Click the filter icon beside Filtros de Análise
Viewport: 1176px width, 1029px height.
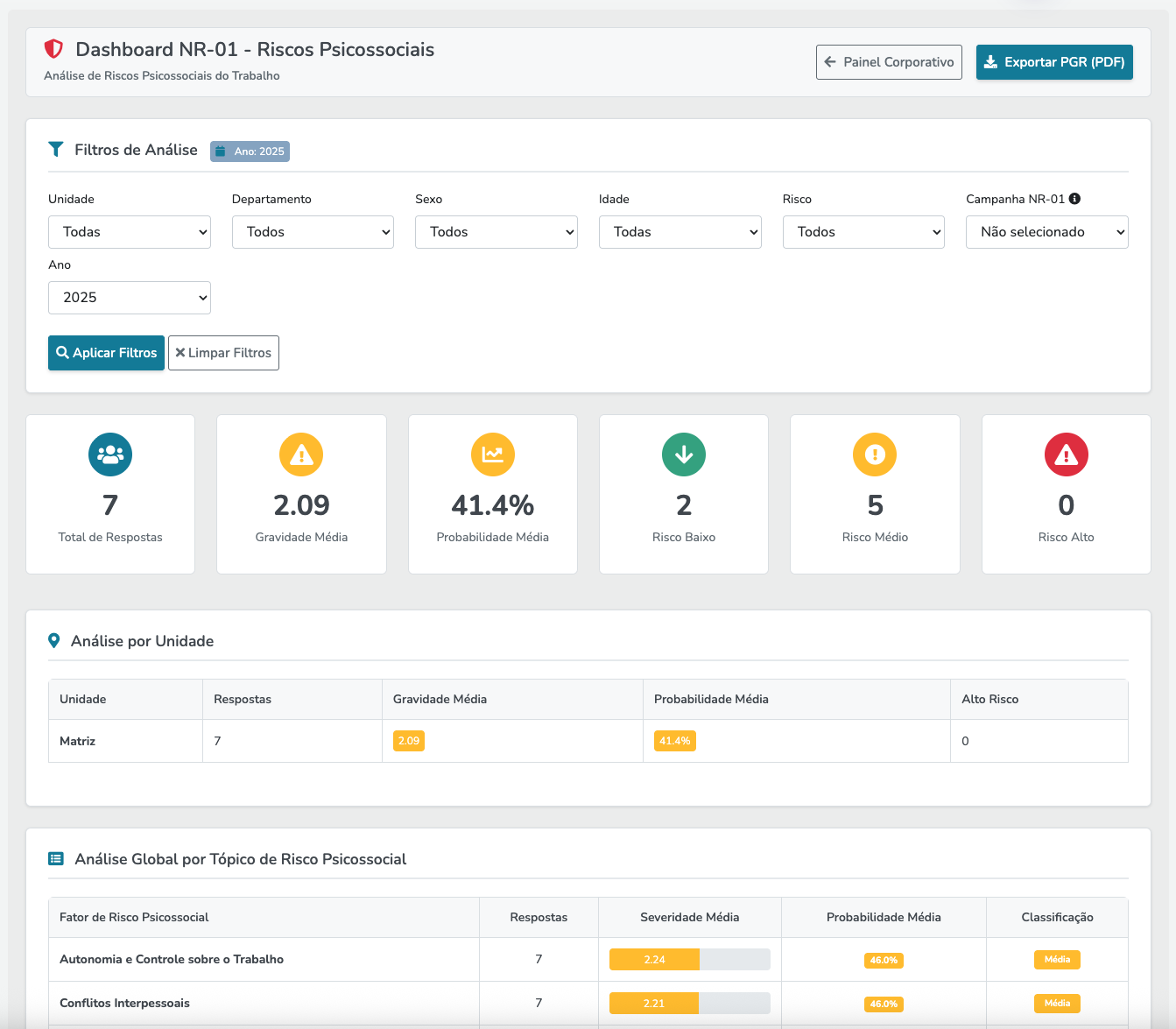tap(55, 149)
